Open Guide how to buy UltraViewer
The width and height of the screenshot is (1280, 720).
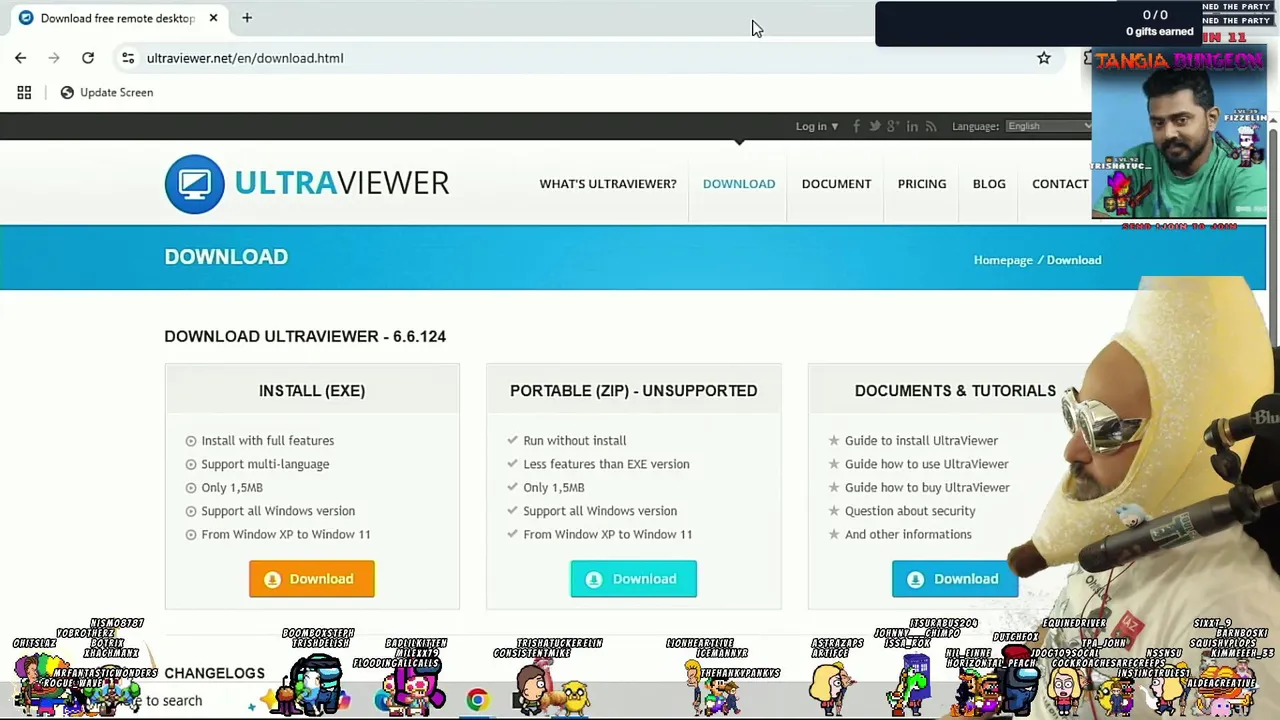click(927, 487)
